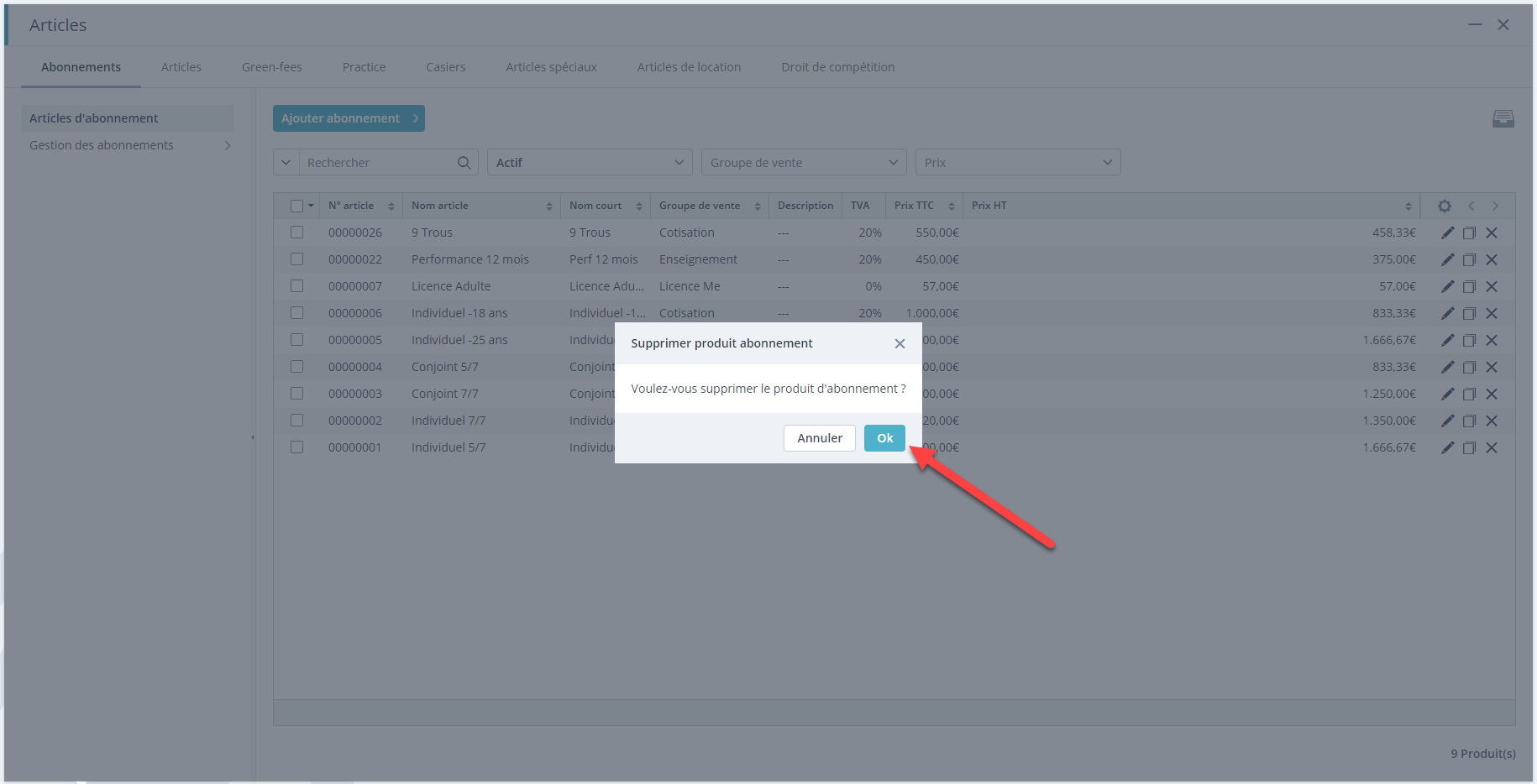Delete the Licence Adulte article

click(1492, 286)
